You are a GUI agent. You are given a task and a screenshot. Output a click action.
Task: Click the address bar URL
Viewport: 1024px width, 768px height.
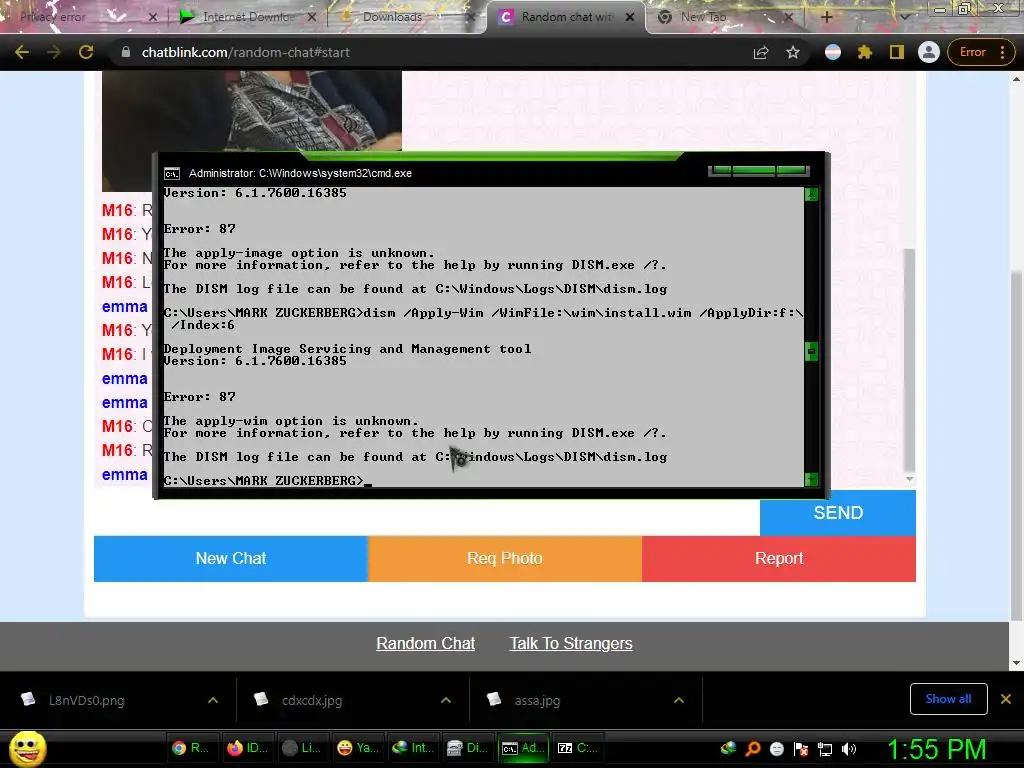246,52
